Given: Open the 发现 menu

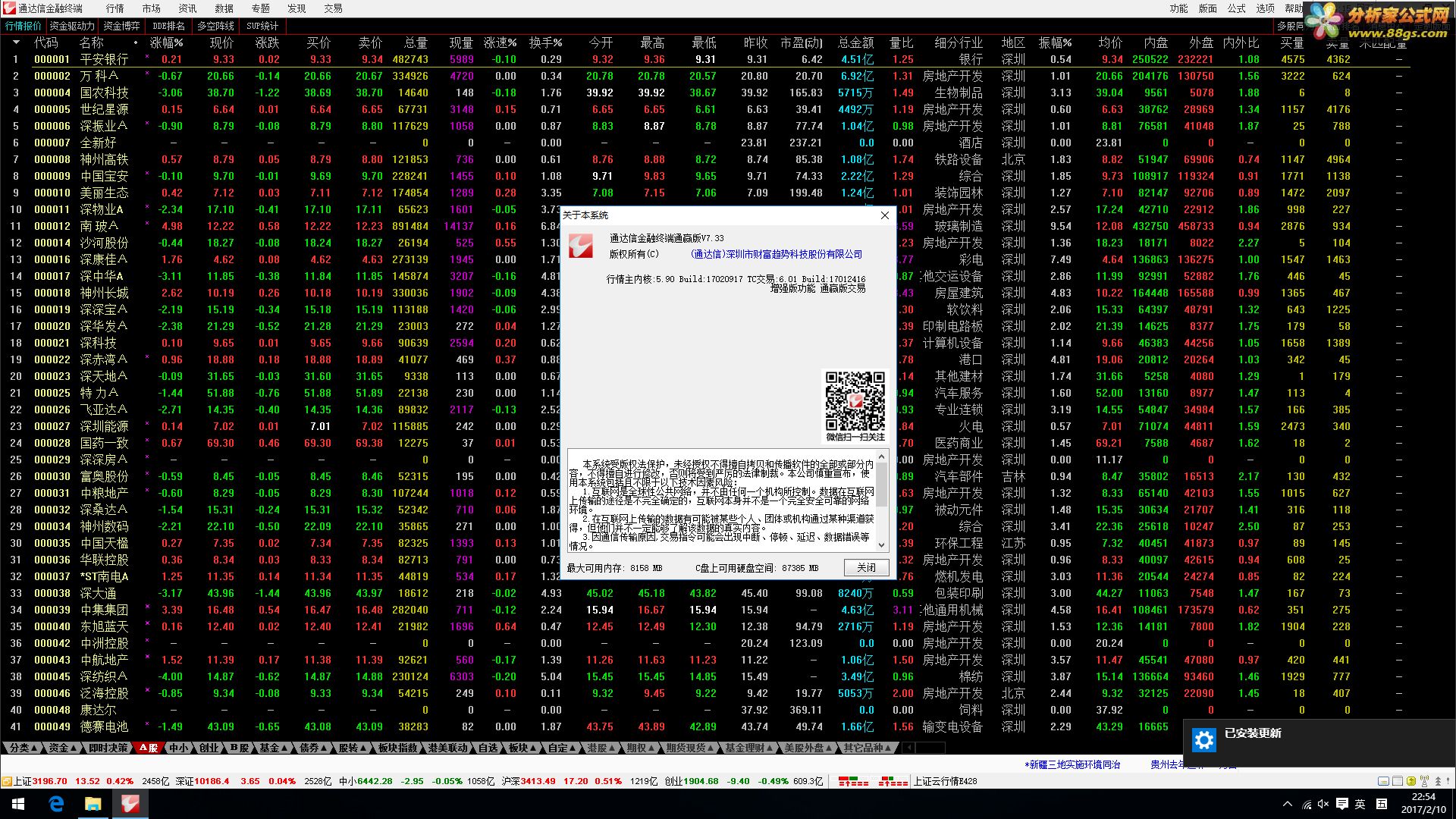Looking at the screenshot, I should click(x=297, y=8).
